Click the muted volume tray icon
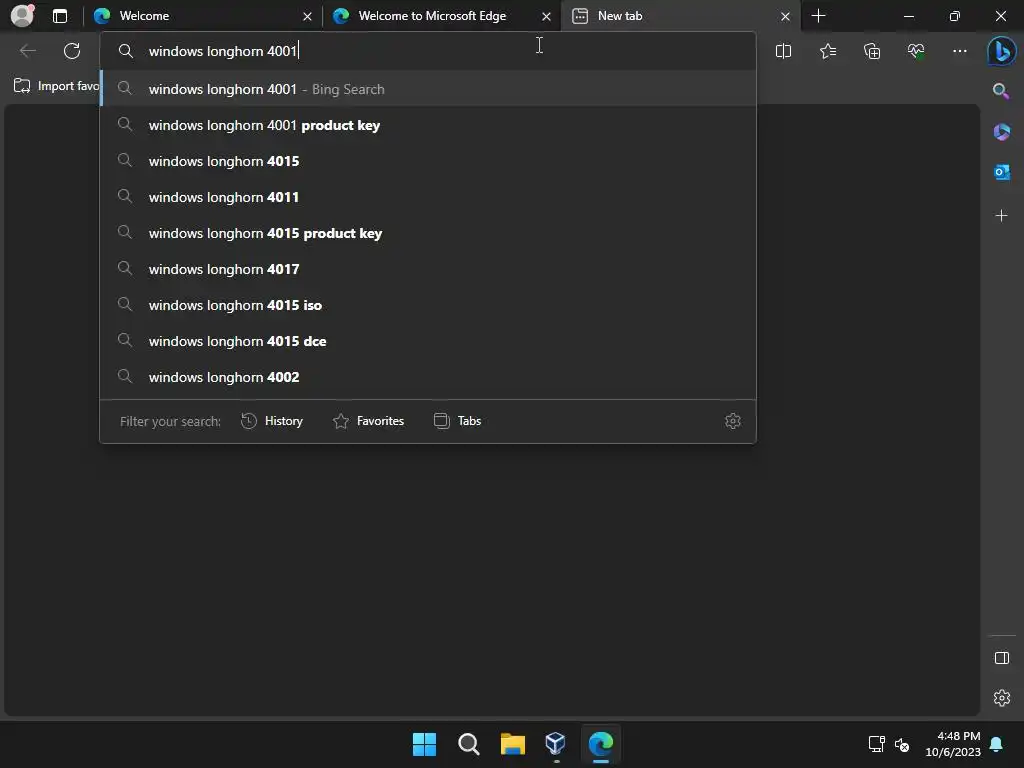Screen dimensions: 1024x768 [902, 744]
